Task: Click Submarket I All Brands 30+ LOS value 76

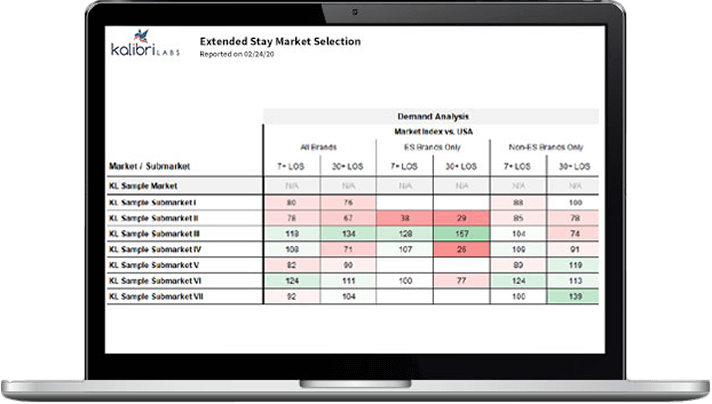Action: click(348, 202)
